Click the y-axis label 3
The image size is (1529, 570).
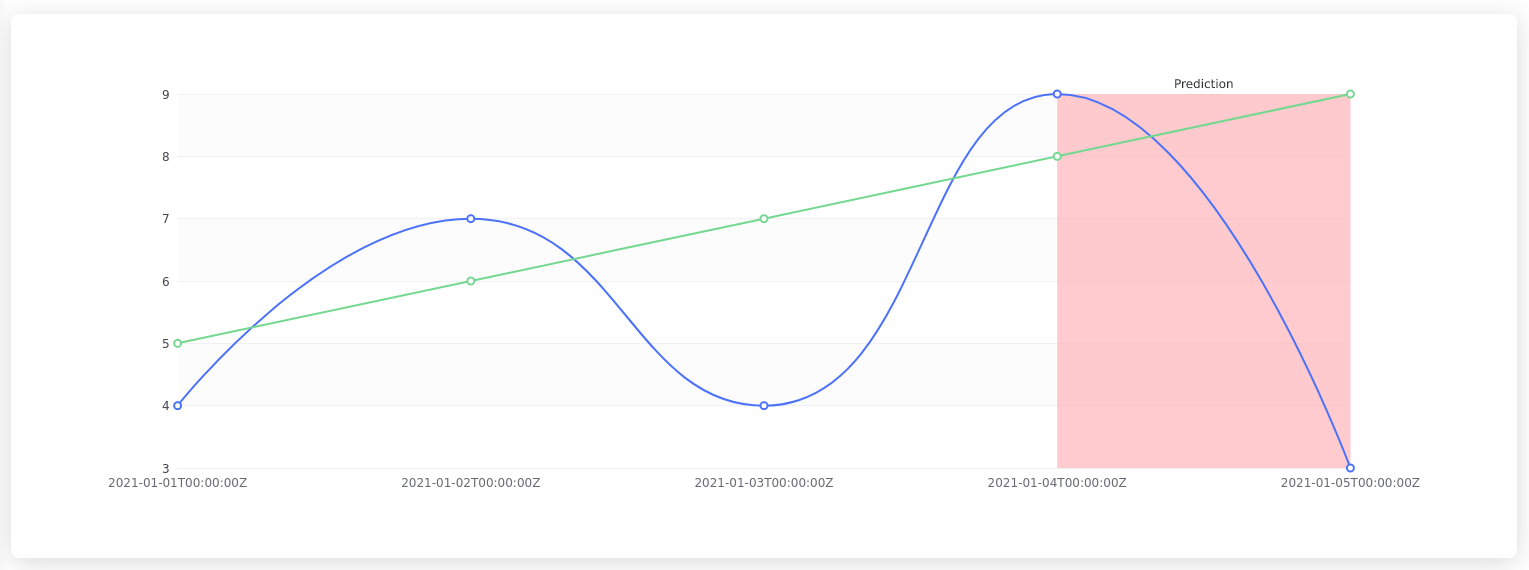[x=166, y=468]
